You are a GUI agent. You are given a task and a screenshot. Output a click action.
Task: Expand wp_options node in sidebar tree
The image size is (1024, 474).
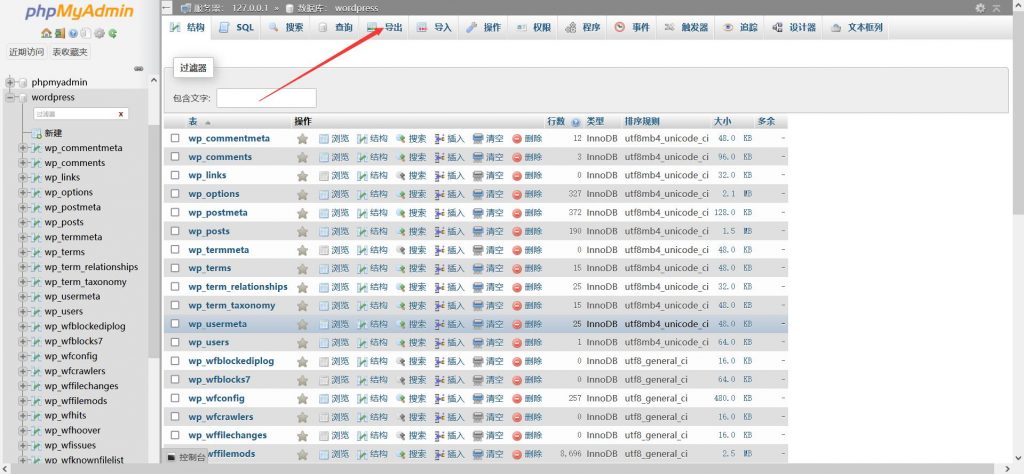tap(23, 193)
